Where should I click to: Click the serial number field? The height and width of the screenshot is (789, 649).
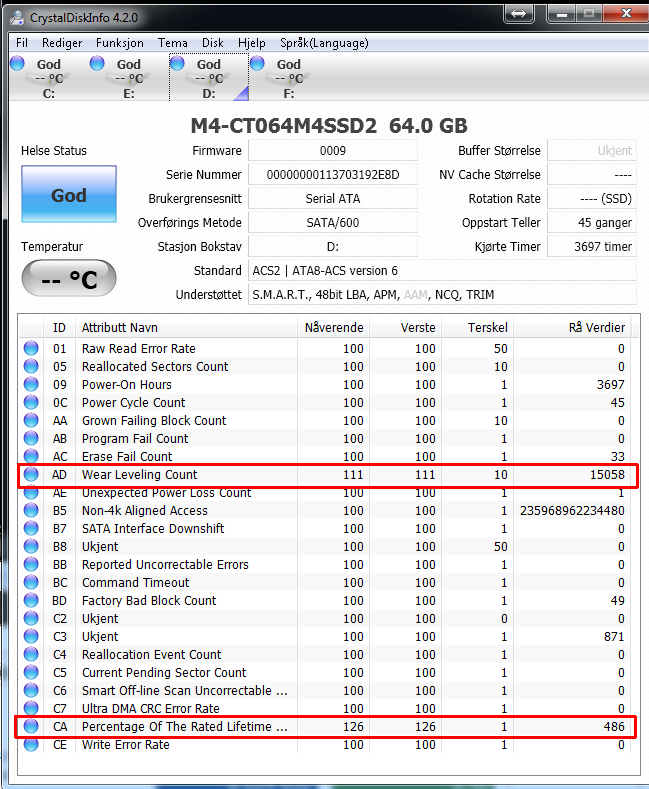(x=333, y=175)
